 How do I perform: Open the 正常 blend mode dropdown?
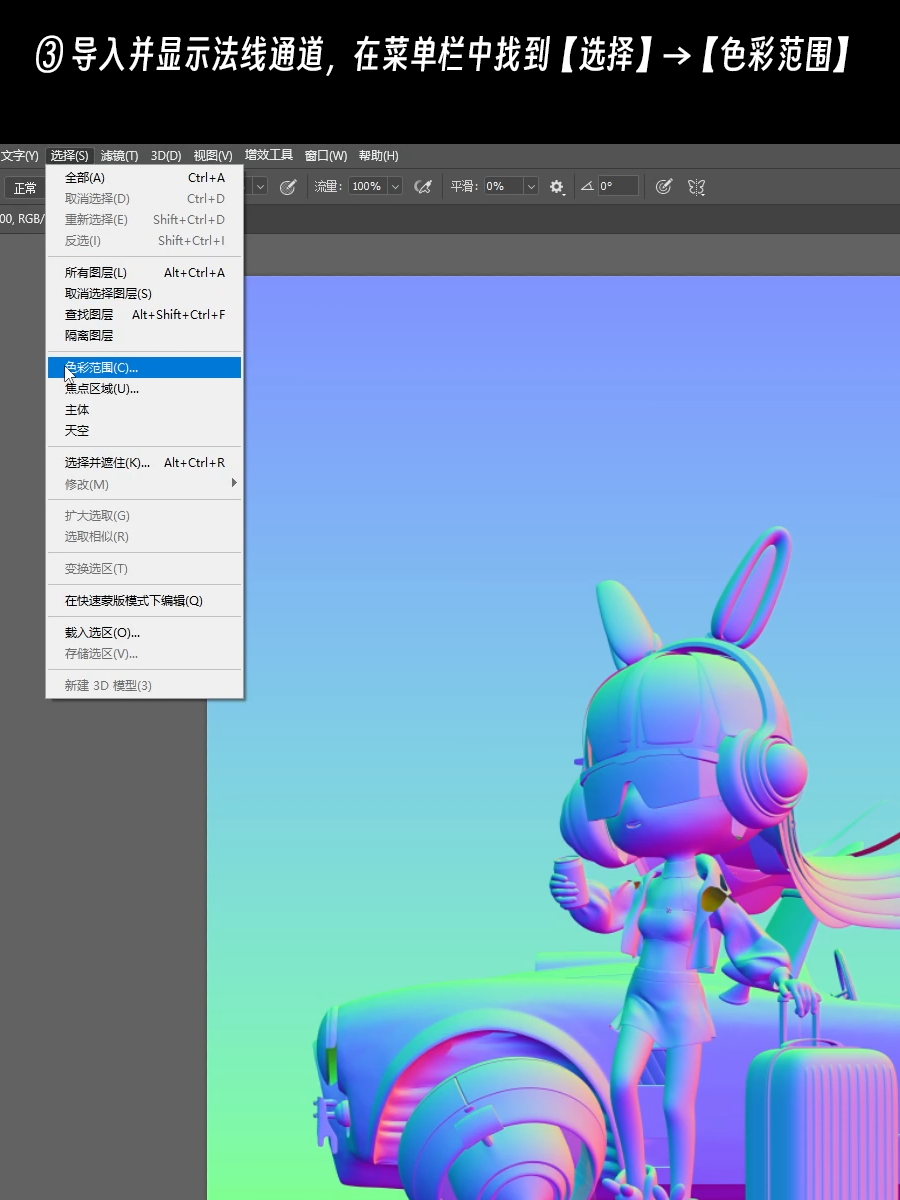(x=25, y=187)
